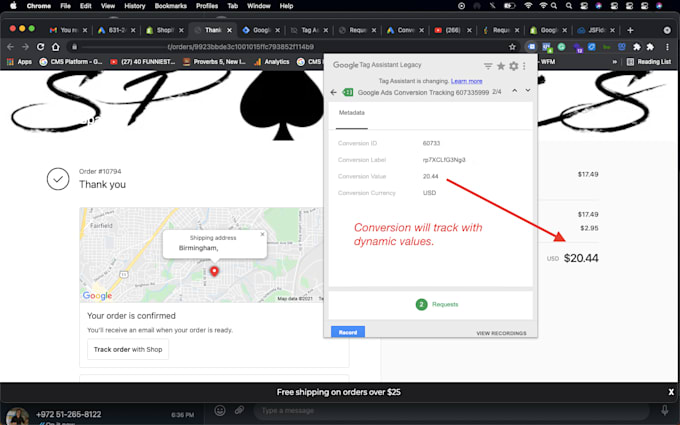Open Chrome three-dot menu
Viewport: 680px width, 425px height.
point(667,46)
